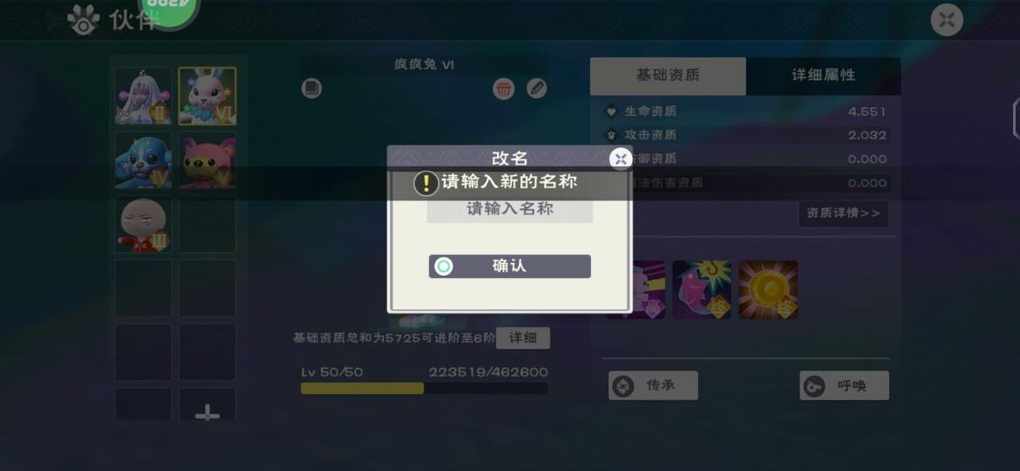Viewport: 1020px width, 471px height.
Task: Click the golden sun skill icon
Action: point(768,289)
